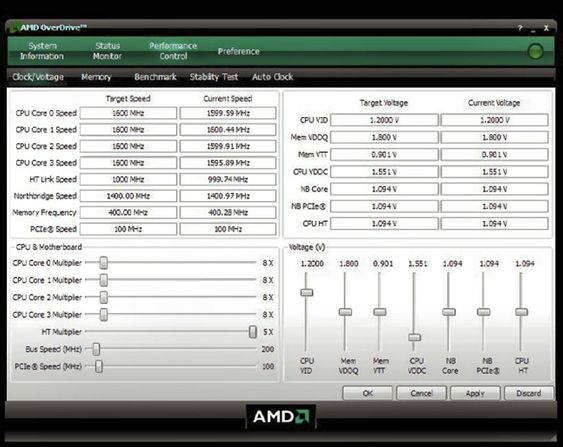Open the Stability Test sub-tab
The width and height of the screenshot is (563, 447).
[214, 77]
